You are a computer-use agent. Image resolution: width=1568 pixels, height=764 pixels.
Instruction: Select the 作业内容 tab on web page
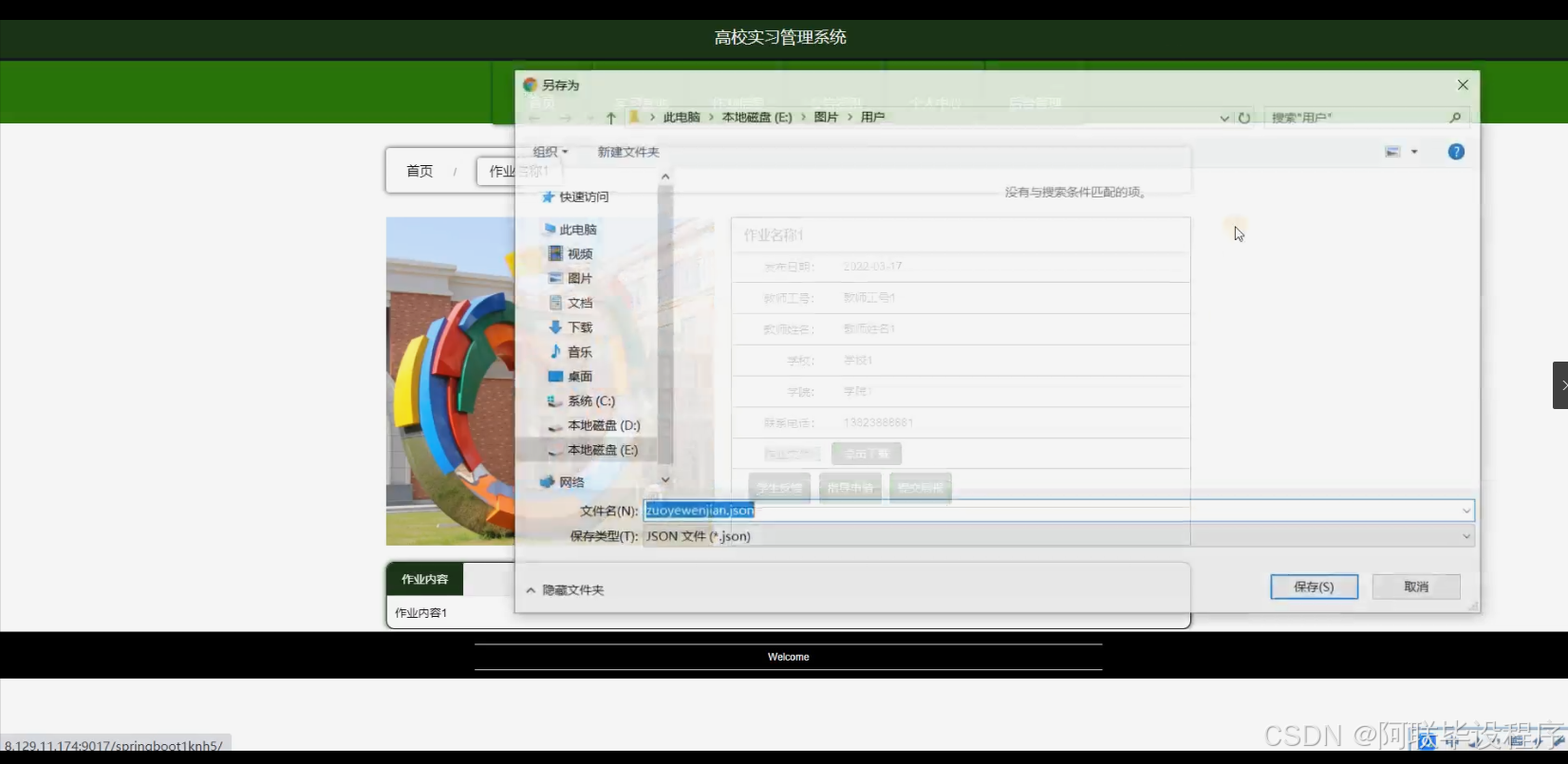point(424,579)
